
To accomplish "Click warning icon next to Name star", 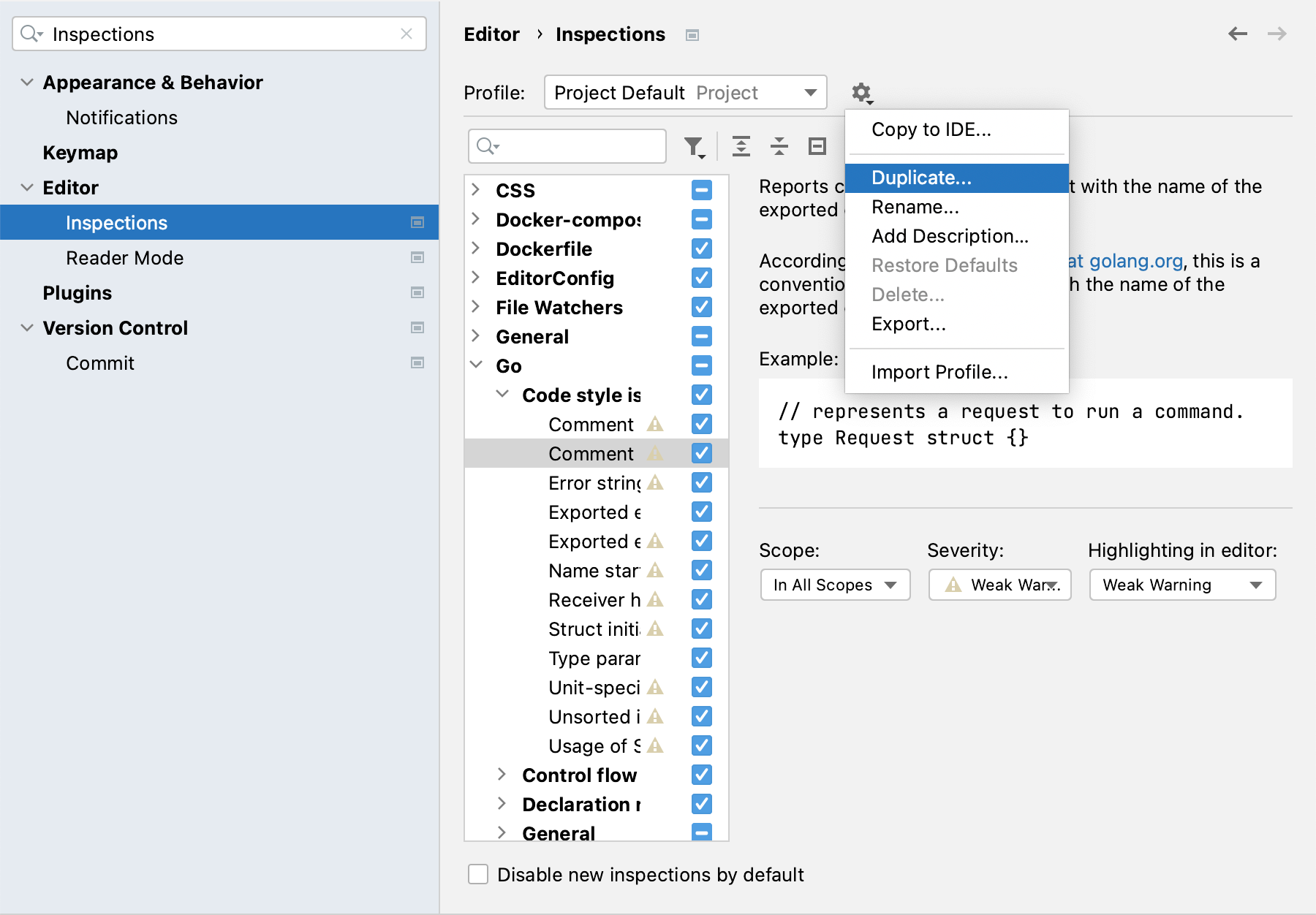I will (x=655, y=570).
